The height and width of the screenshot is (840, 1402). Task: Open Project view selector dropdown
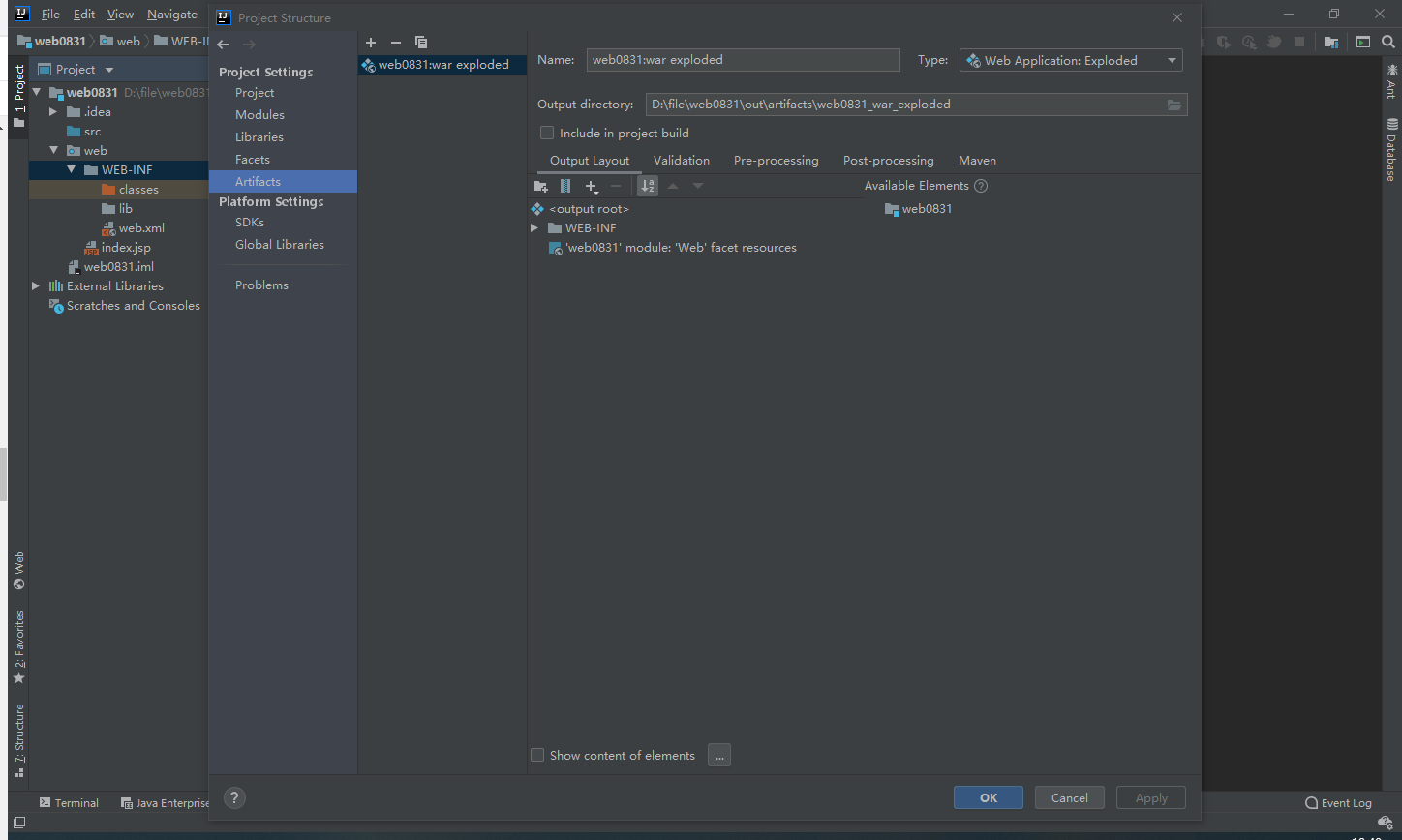[x=76, y=70]
